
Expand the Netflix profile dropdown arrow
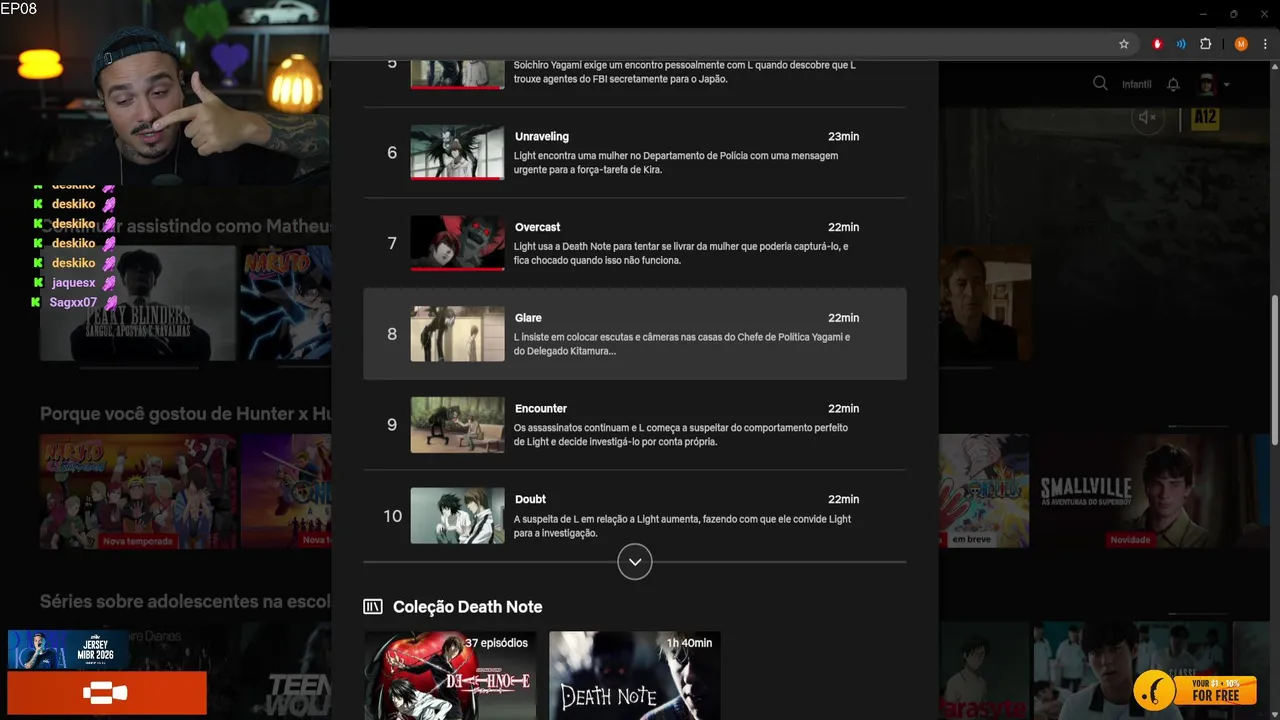[x=1226, y=85]
